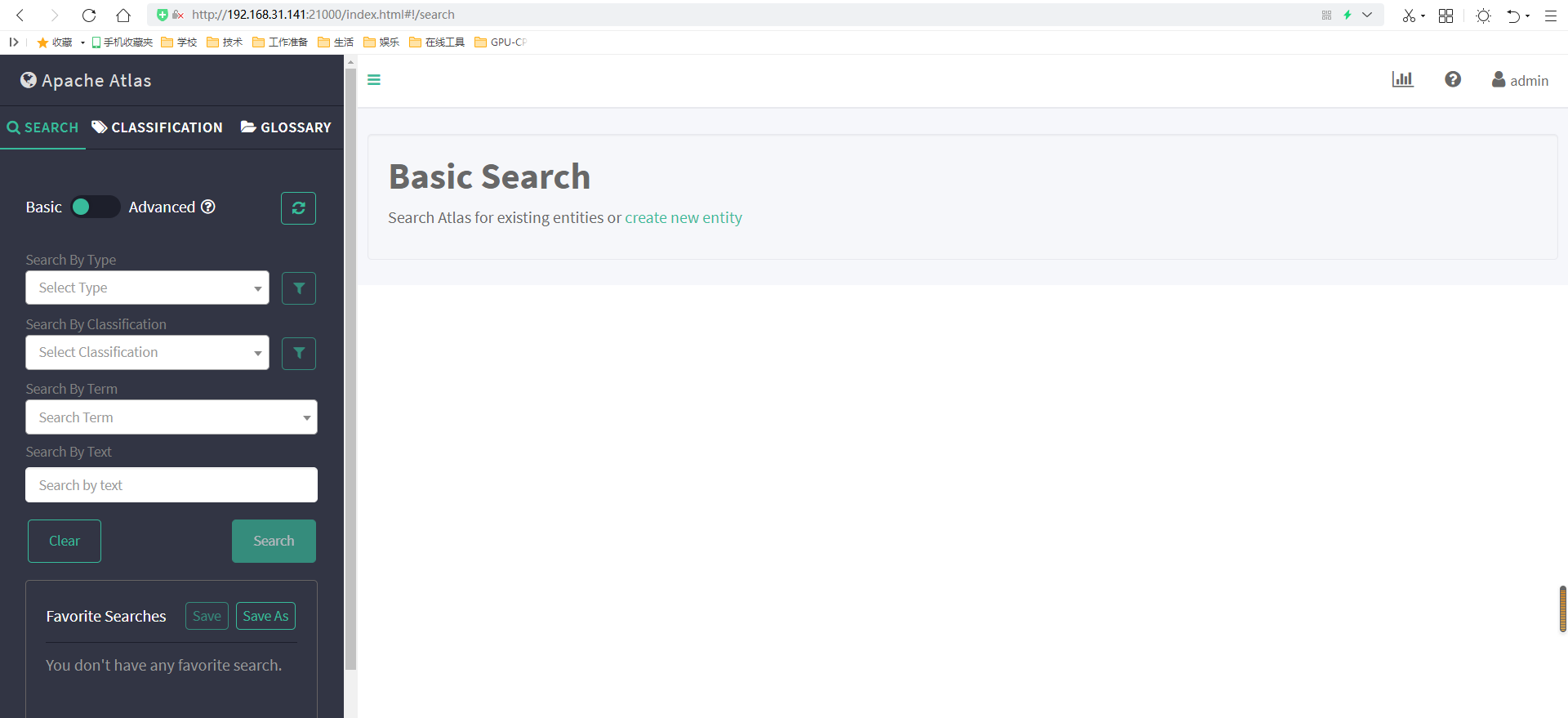Open the type attribute filter funnel icon
This screenshot has height=718, width=1568.
coord(299,288)
